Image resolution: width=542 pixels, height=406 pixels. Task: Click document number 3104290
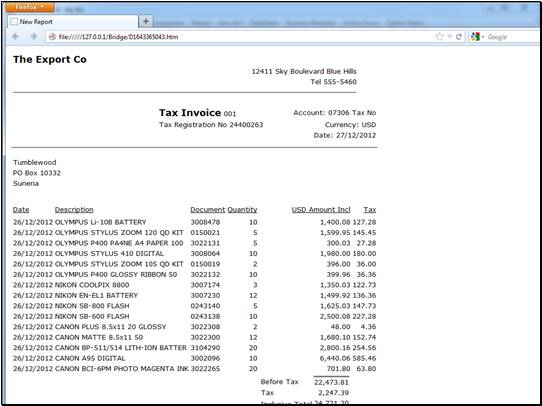205,348
